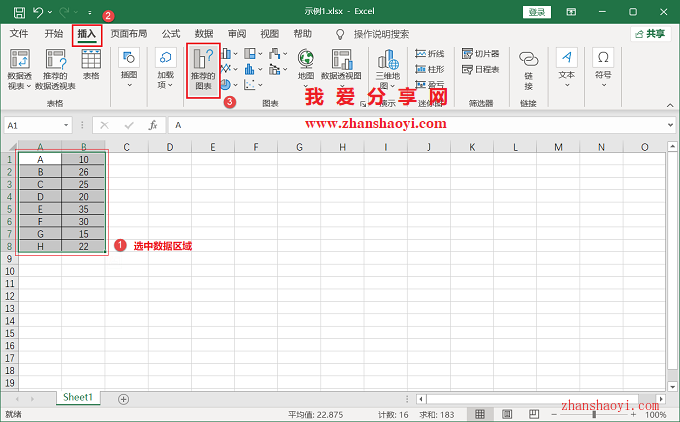Click the Name Box showing A1
Viewport: 680px width, 422px height.
tap(33, 125)
